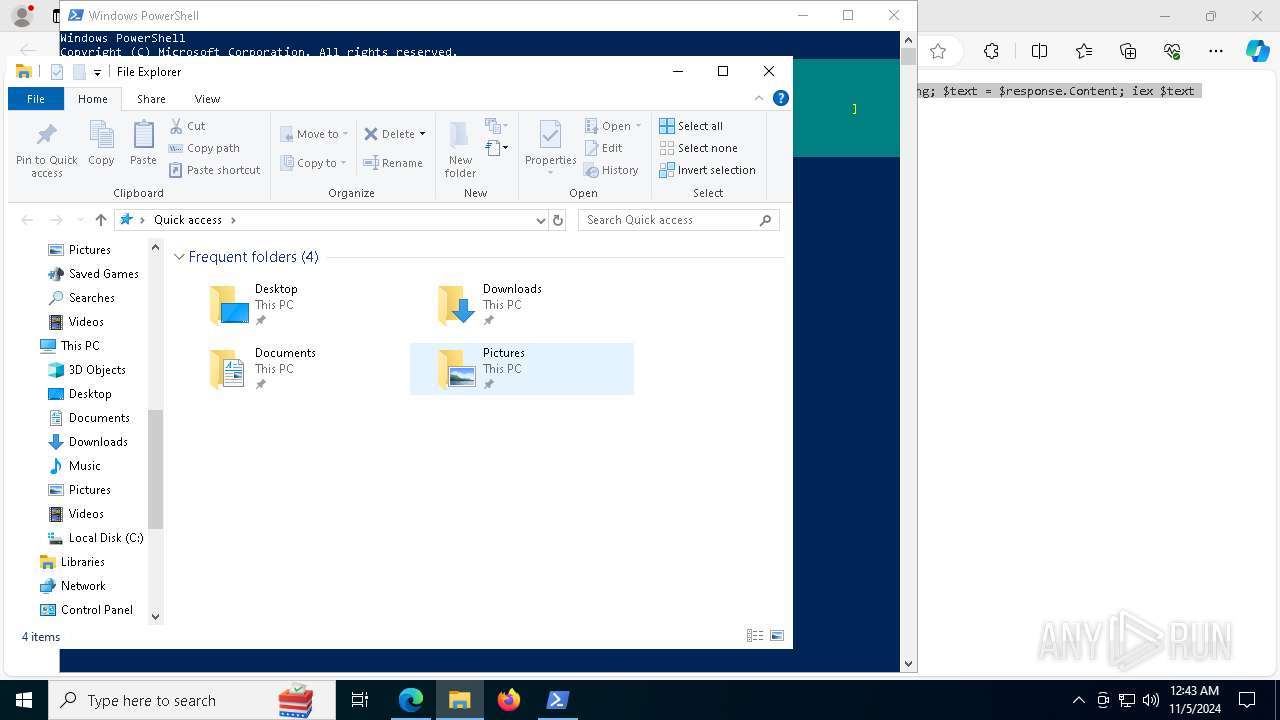Open the Copy to dropdown
Image resolution: width=1280 pixels, height=720 pixels.
coord(314,163)
